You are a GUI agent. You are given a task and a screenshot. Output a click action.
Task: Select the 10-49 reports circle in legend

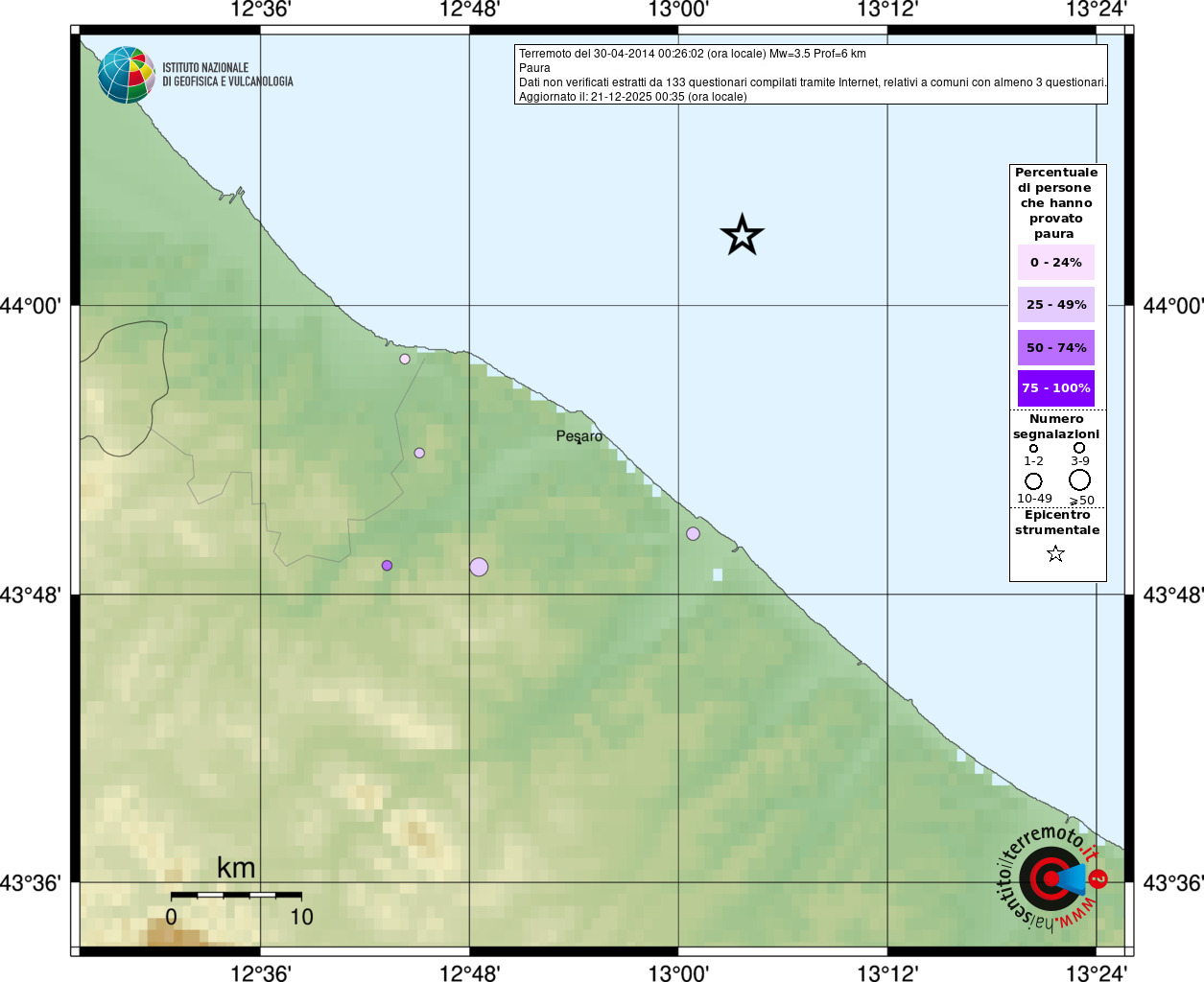tap(1033, 480)
